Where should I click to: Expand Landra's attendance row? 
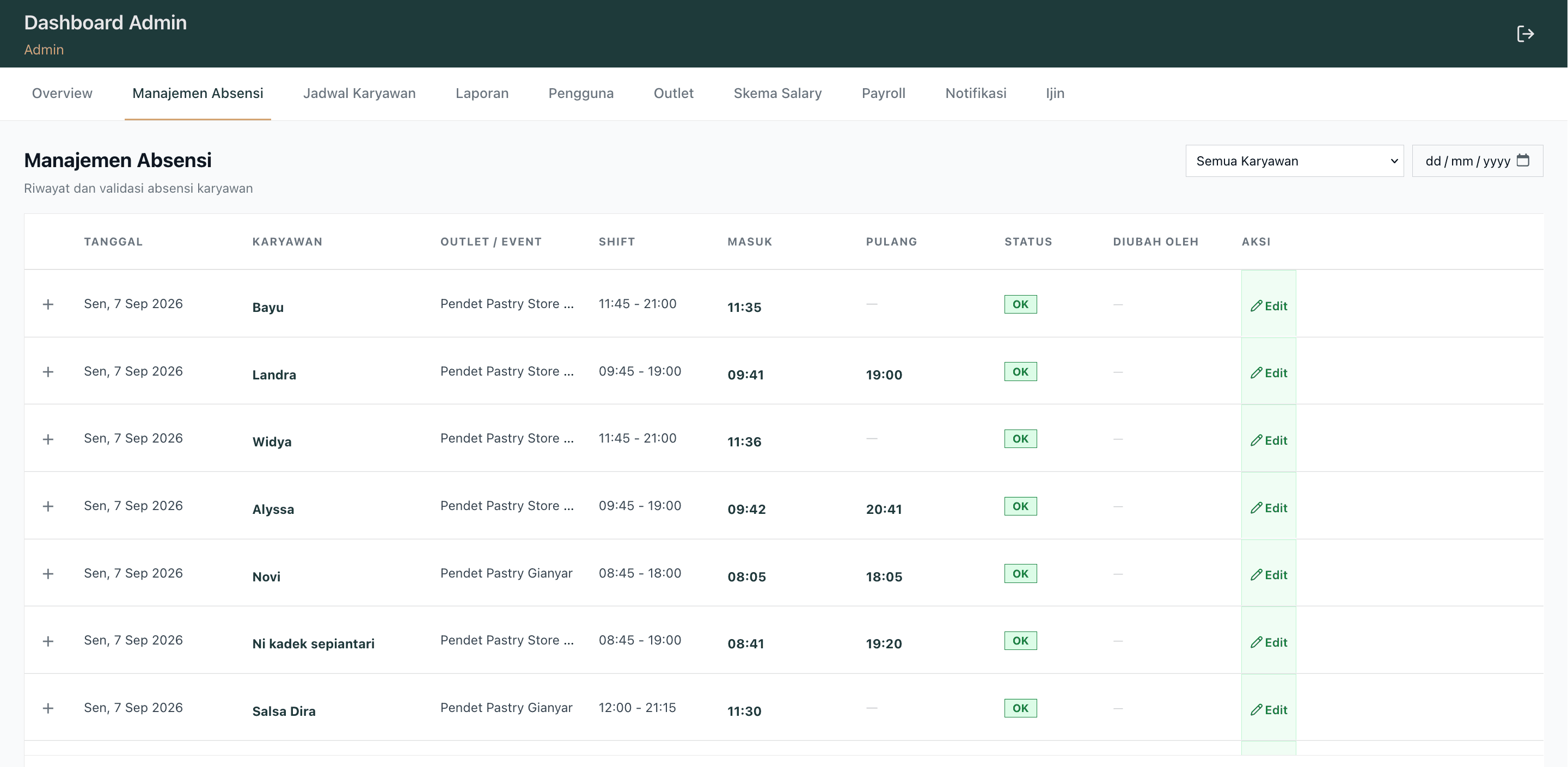pyautogui.click(x=48, y=372)
